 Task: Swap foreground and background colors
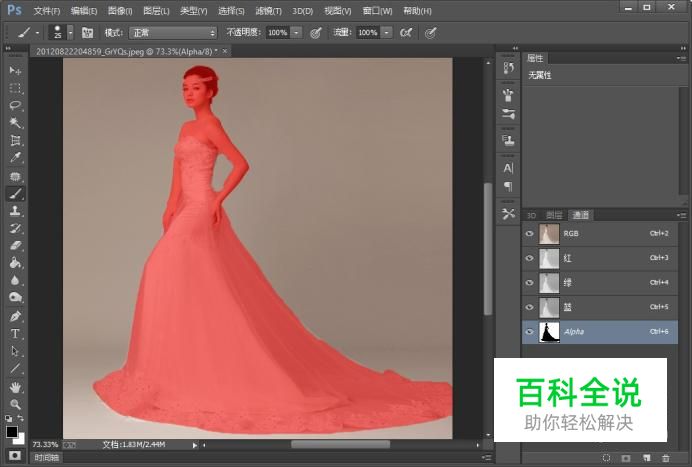(x=21, y=418)
